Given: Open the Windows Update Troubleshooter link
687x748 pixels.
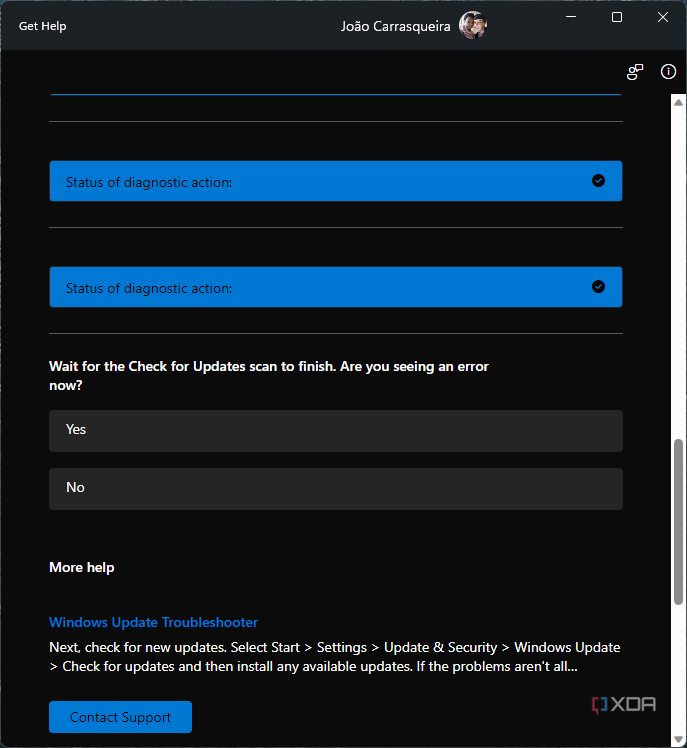Looking at the screenshot, I should click(x=154, y=623).
